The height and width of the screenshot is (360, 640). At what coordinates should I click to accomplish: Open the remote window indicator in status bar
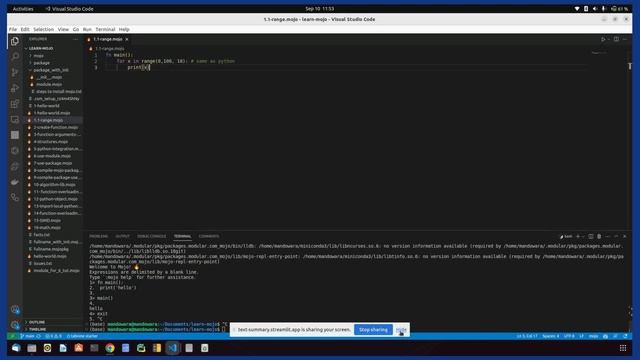(x=12, y=336)
